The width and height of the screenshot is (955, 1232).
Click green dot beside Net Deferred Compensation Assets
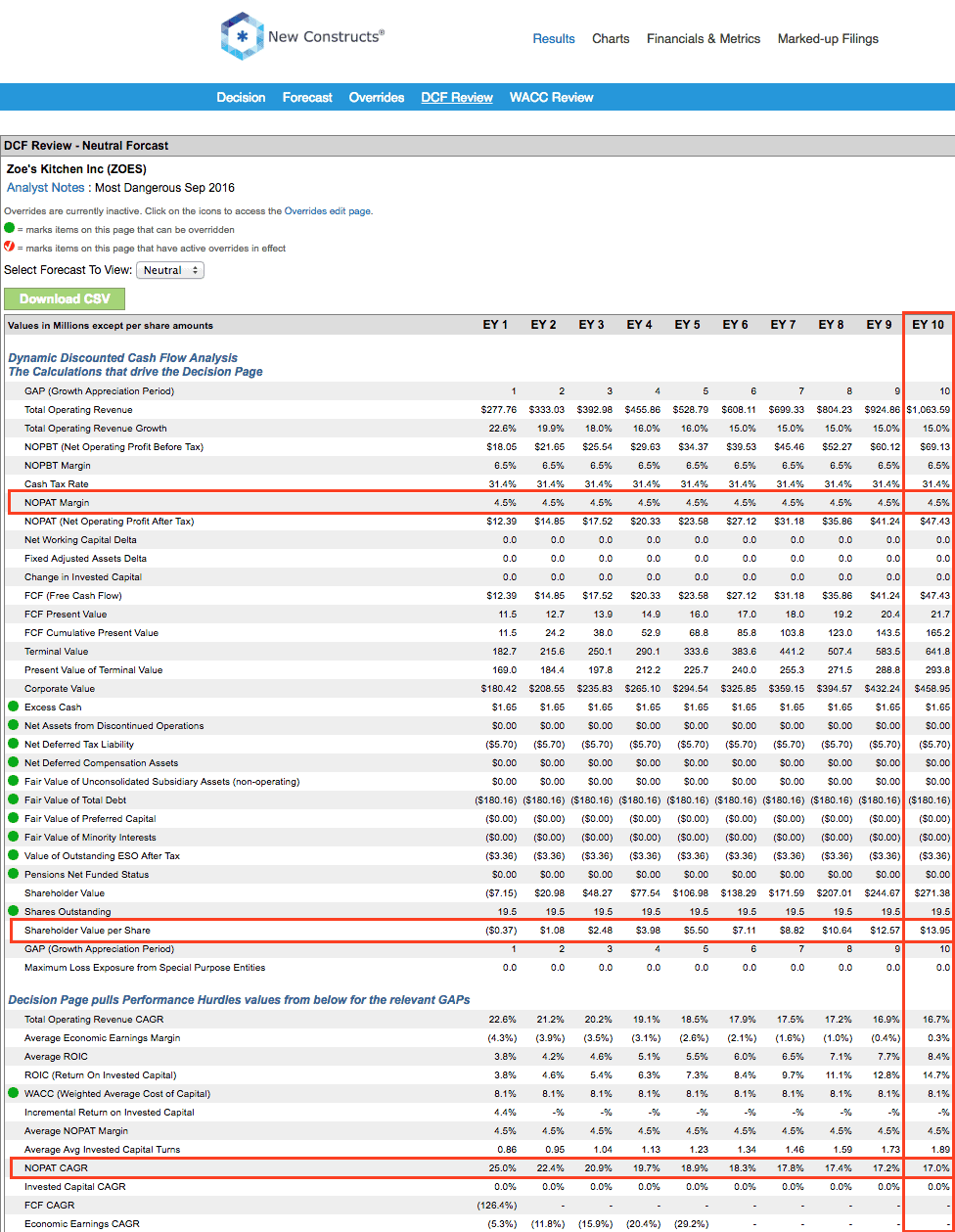click(x=13, y=762)
